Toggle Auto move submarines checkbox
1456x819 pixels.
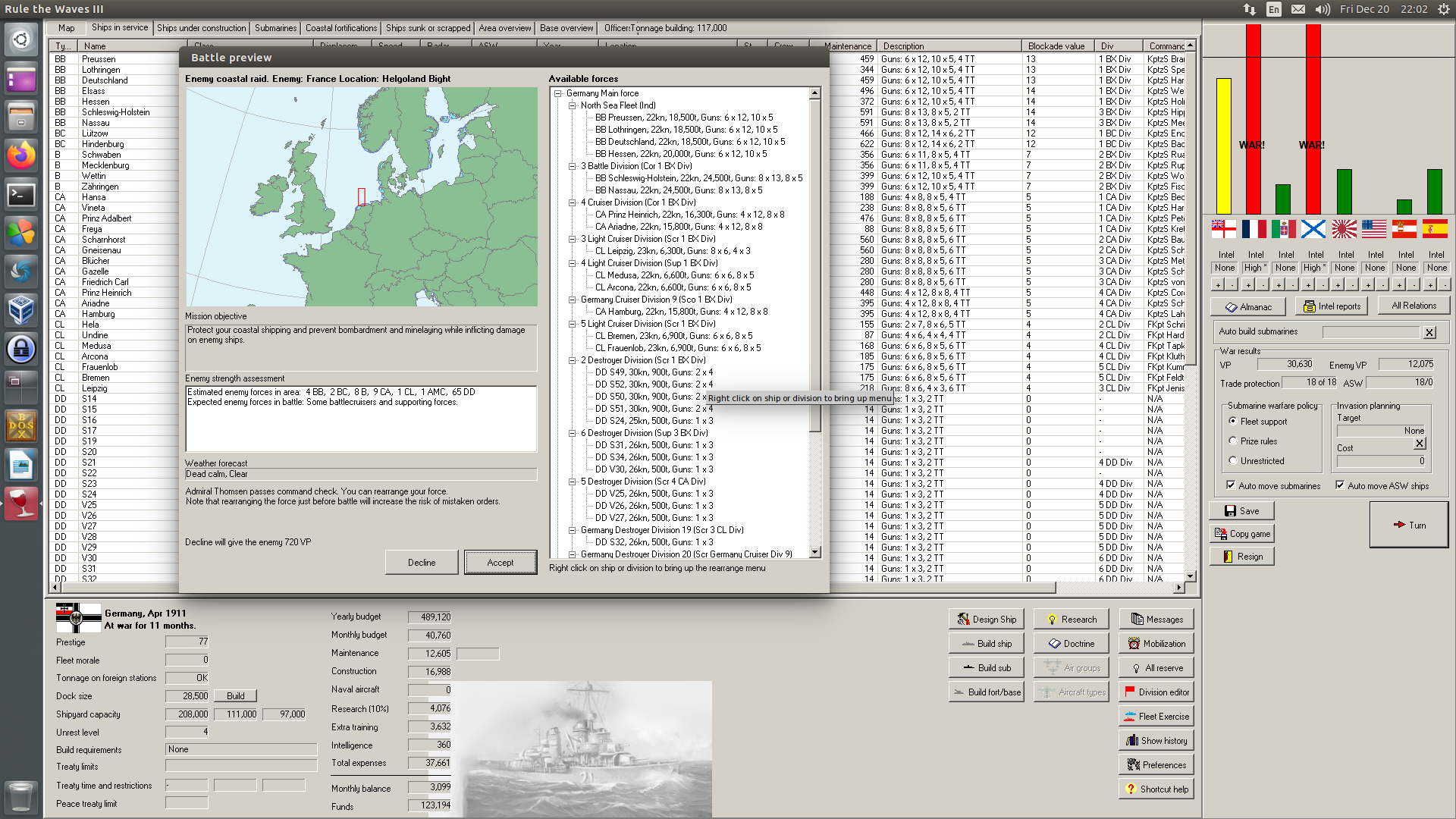click(1231, 485)
